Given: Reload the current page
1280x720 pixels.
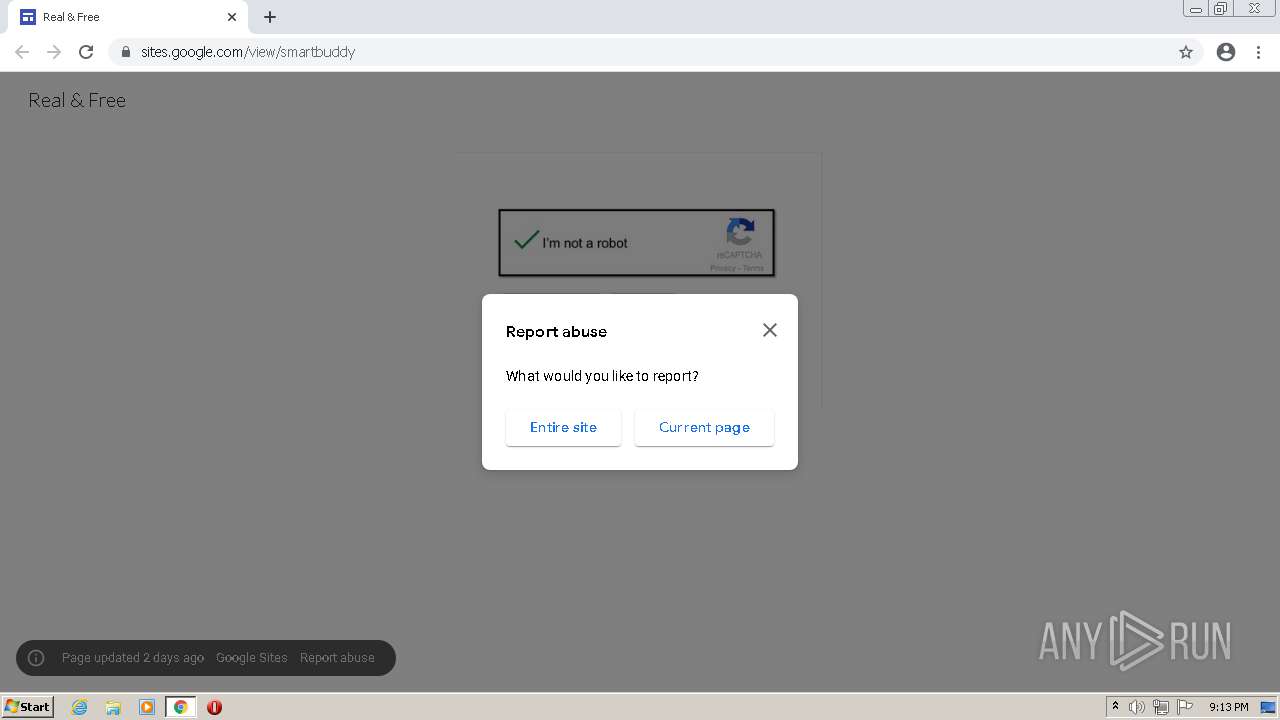Looking at the screenshot, I should (x=86, y=52).
